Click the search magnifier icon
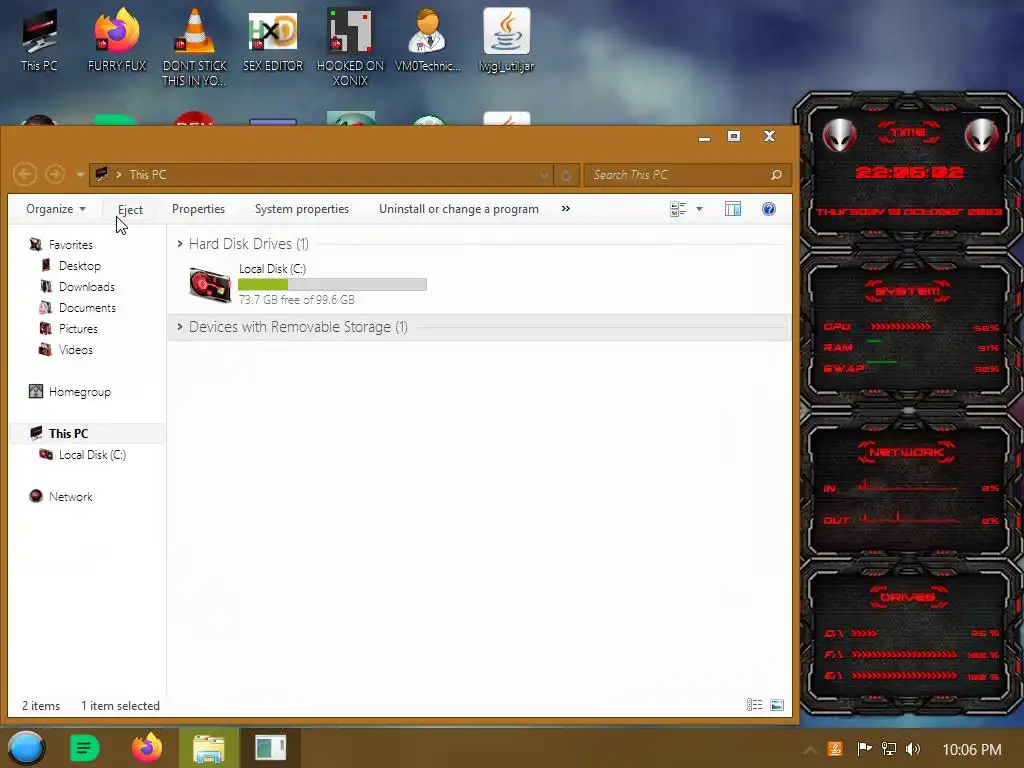Viewport: 1024px width, 768px height. tap(776, 175)
